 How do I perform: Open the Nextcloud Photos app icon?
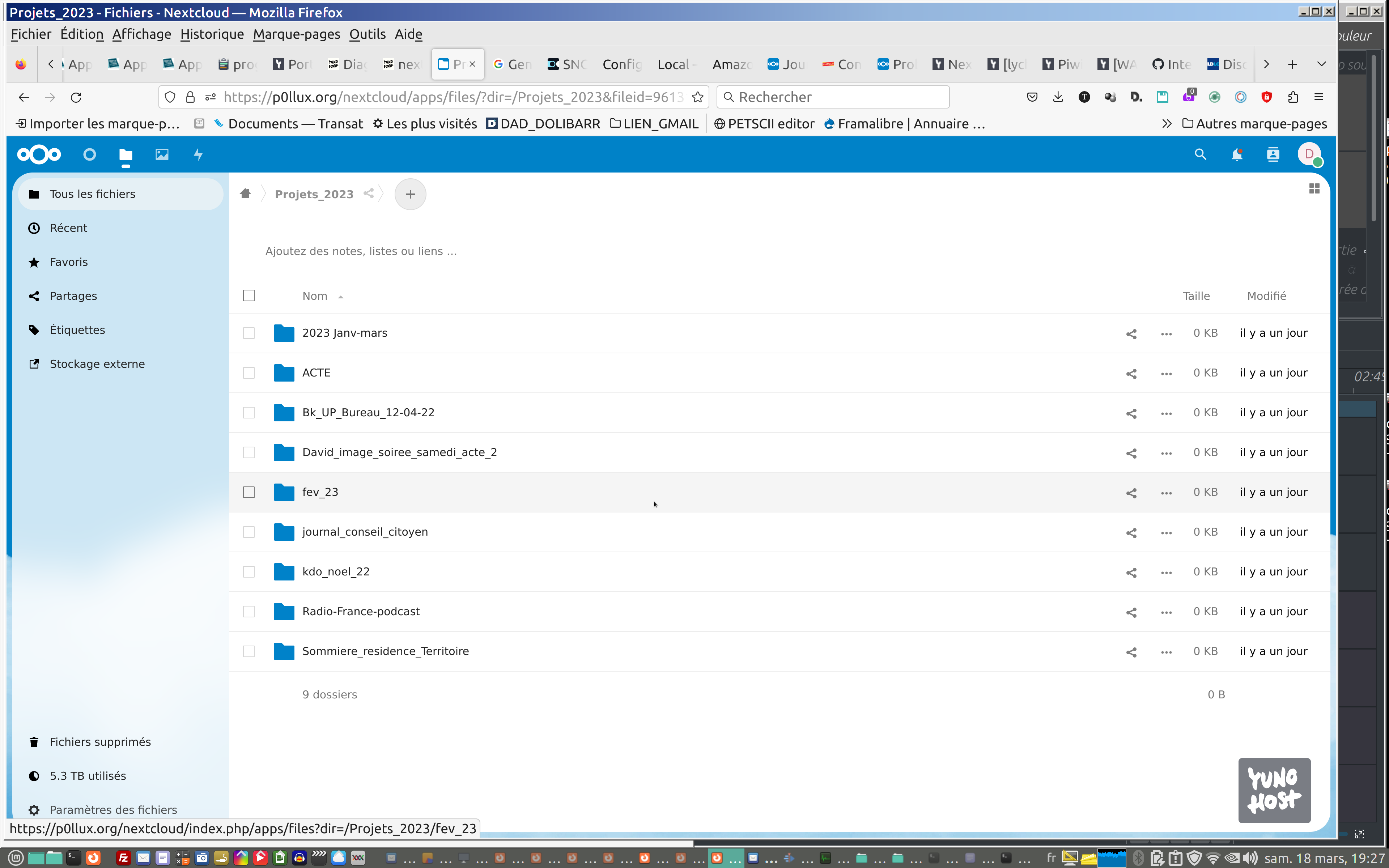click(x=162, y=154)
